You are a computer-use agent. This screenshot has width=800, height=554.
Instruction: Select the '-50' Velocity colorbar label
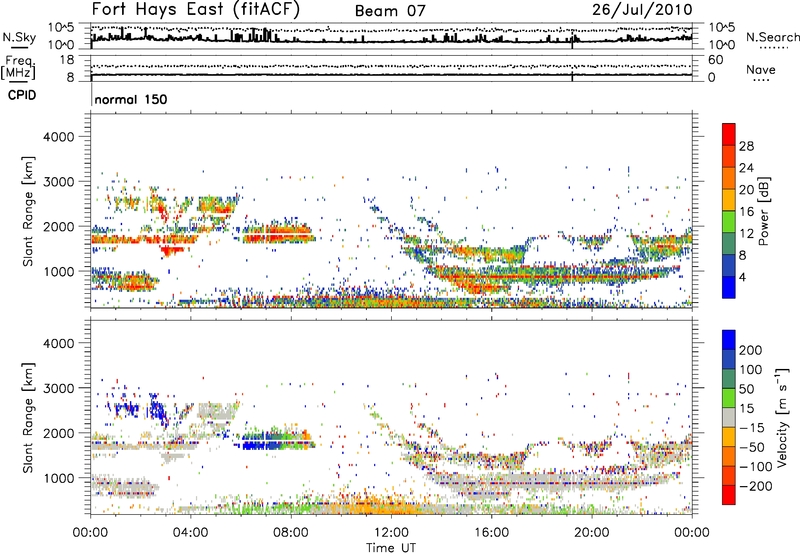[x=752, y=447]
